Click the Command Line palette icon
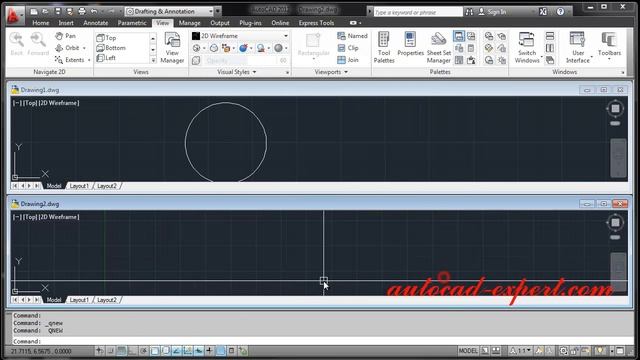Viewport: 640px width, 360px height. (459, 36)
